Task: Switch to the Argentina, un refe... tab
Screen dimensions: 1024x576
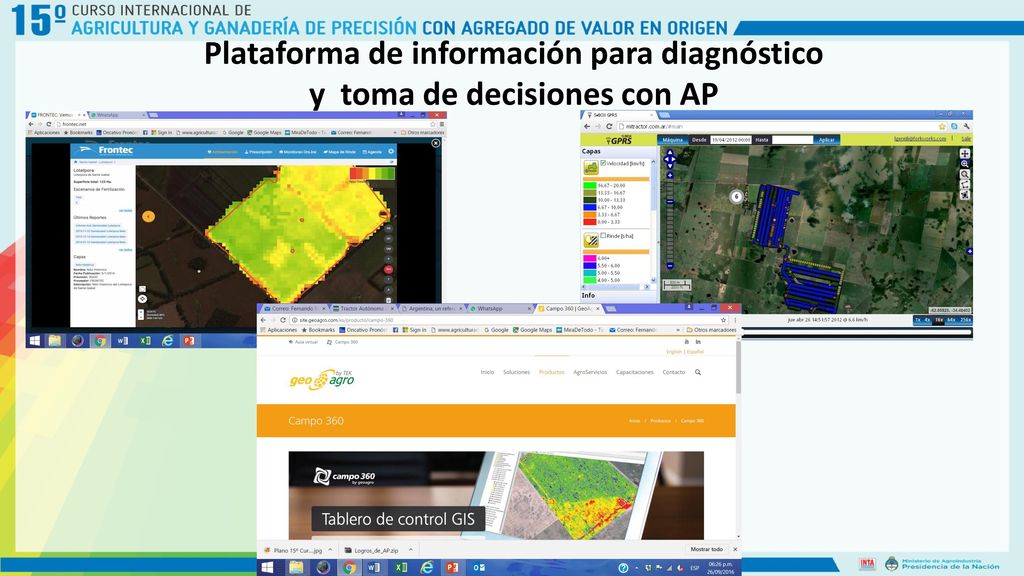Action: point(430,308)
